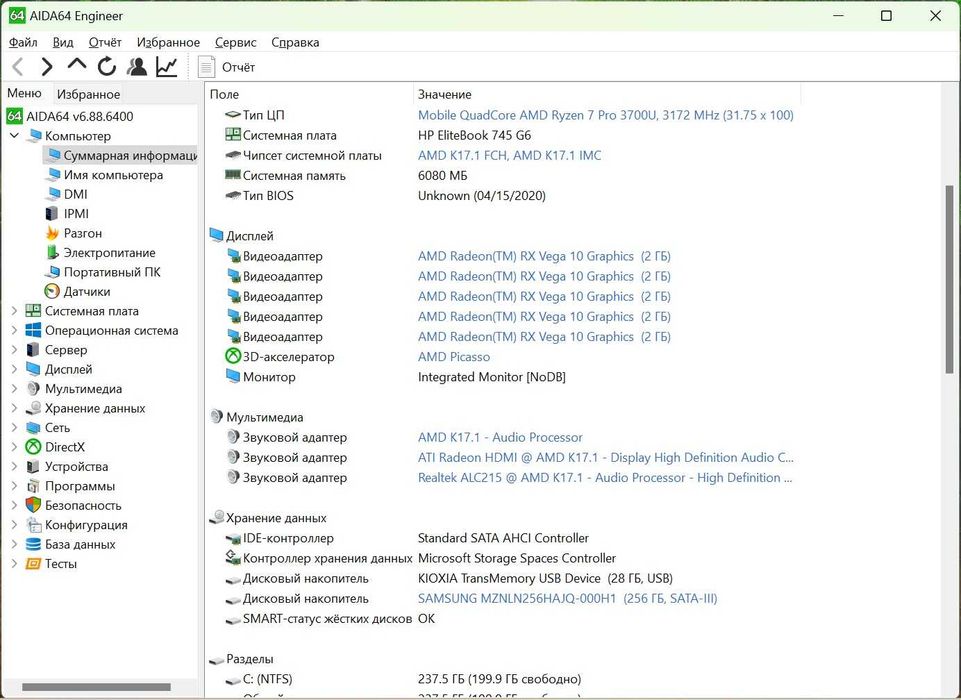Select the HP EliteBook 745 G6 value
This screenshot has height=700, width=961.
(x=474, y=135)
